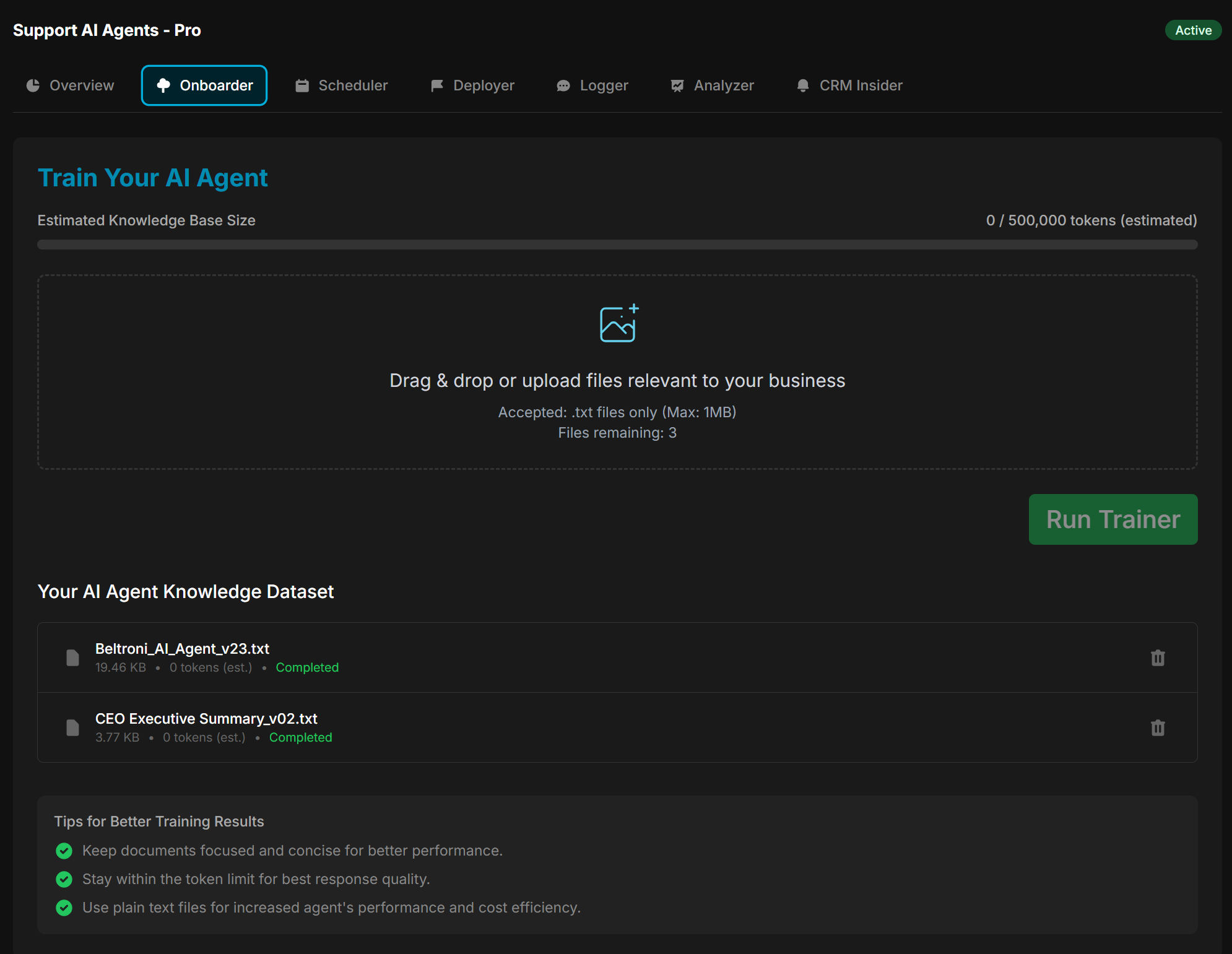Screen dimensions: 1232x954
Task: Click the CEO Executive Summary file document icon
Action: tap(72, 727)
